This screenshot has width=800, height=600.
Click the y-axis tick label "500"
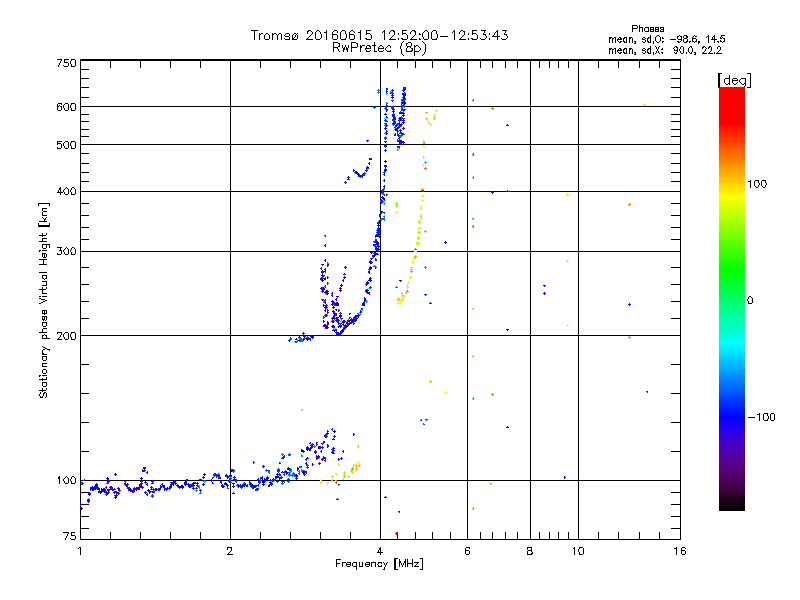[66, 145]
